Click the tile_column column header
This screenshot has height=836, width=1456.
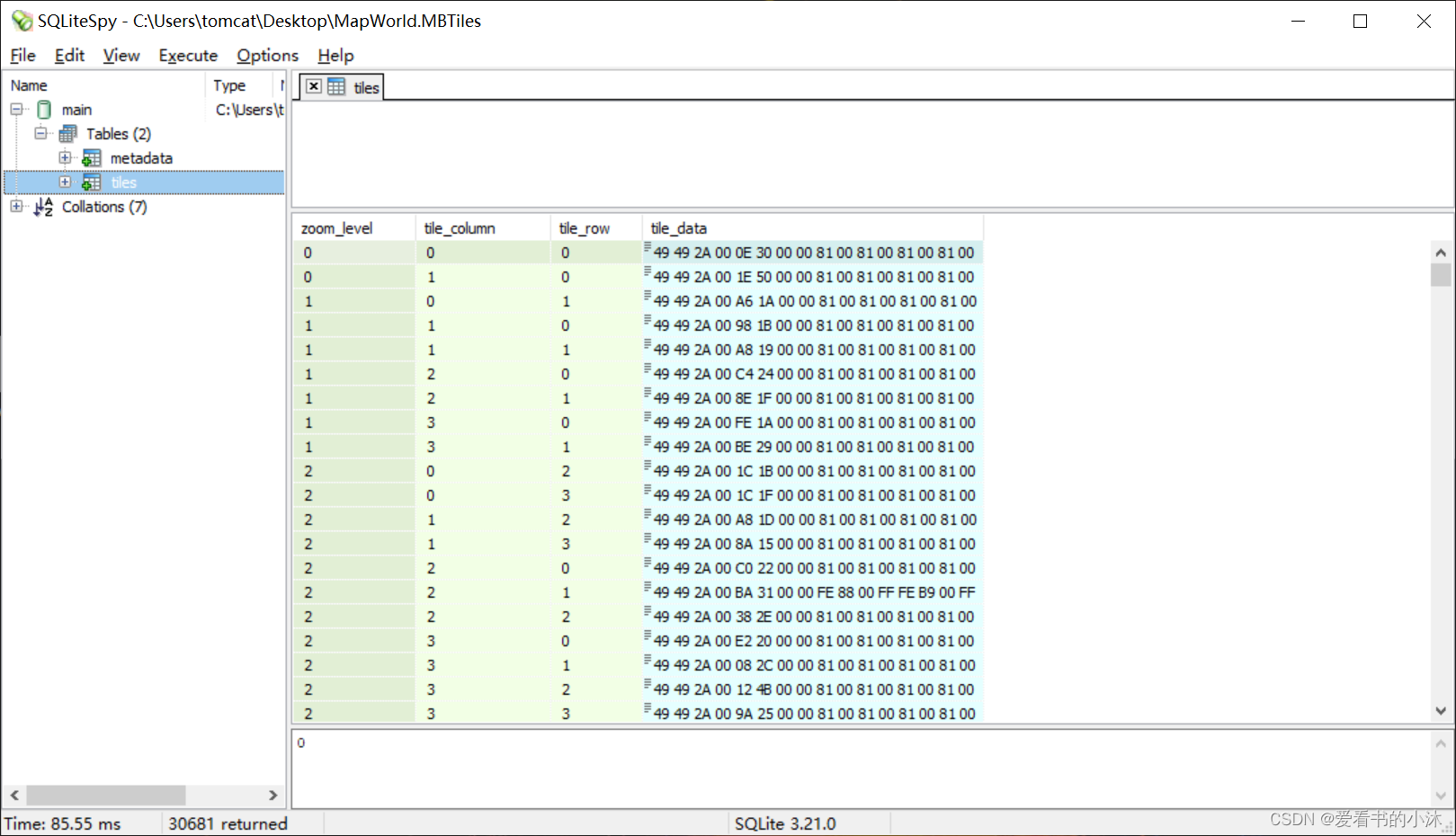point(483,228)
